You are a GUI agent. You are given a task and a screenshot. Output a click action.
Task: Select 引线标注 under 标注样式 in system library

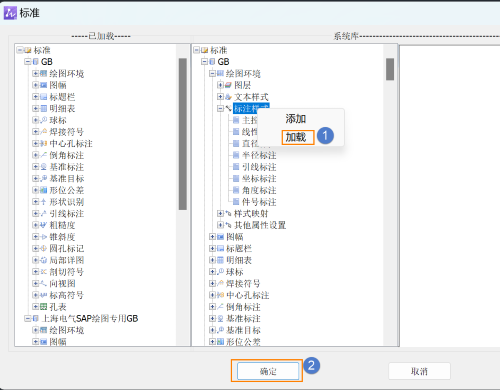point(259,167)
